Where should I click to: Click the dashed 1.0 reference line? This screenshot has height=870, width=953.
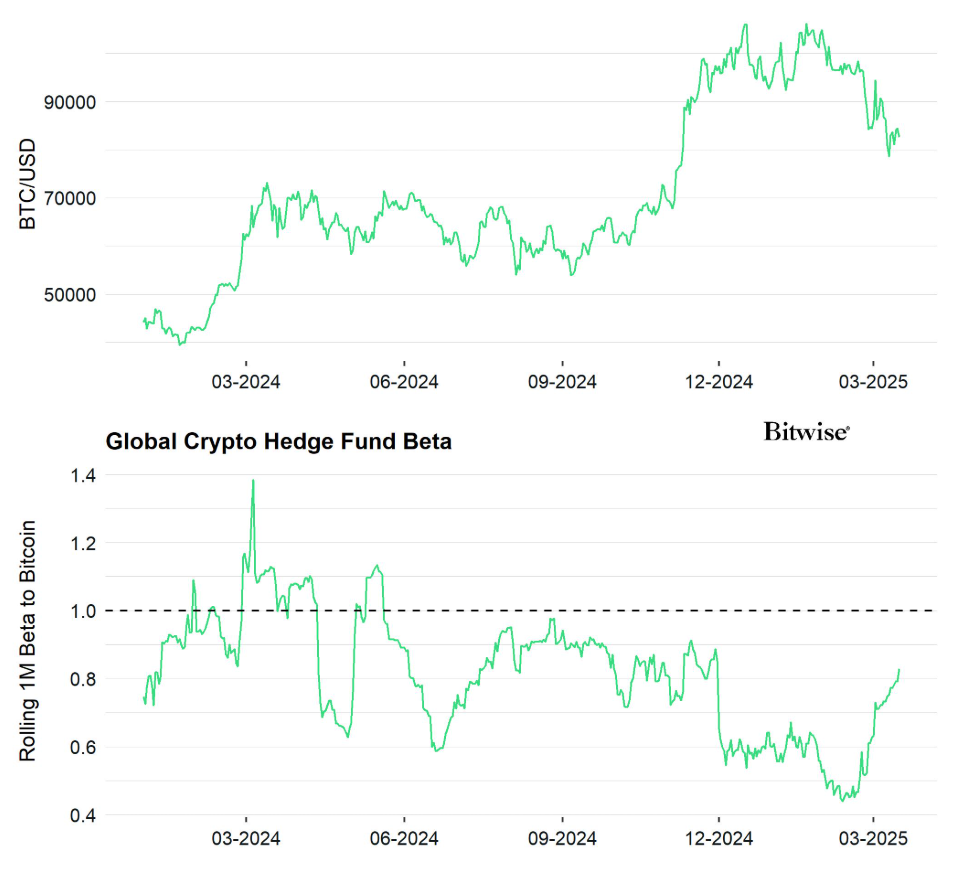(600, 610)
